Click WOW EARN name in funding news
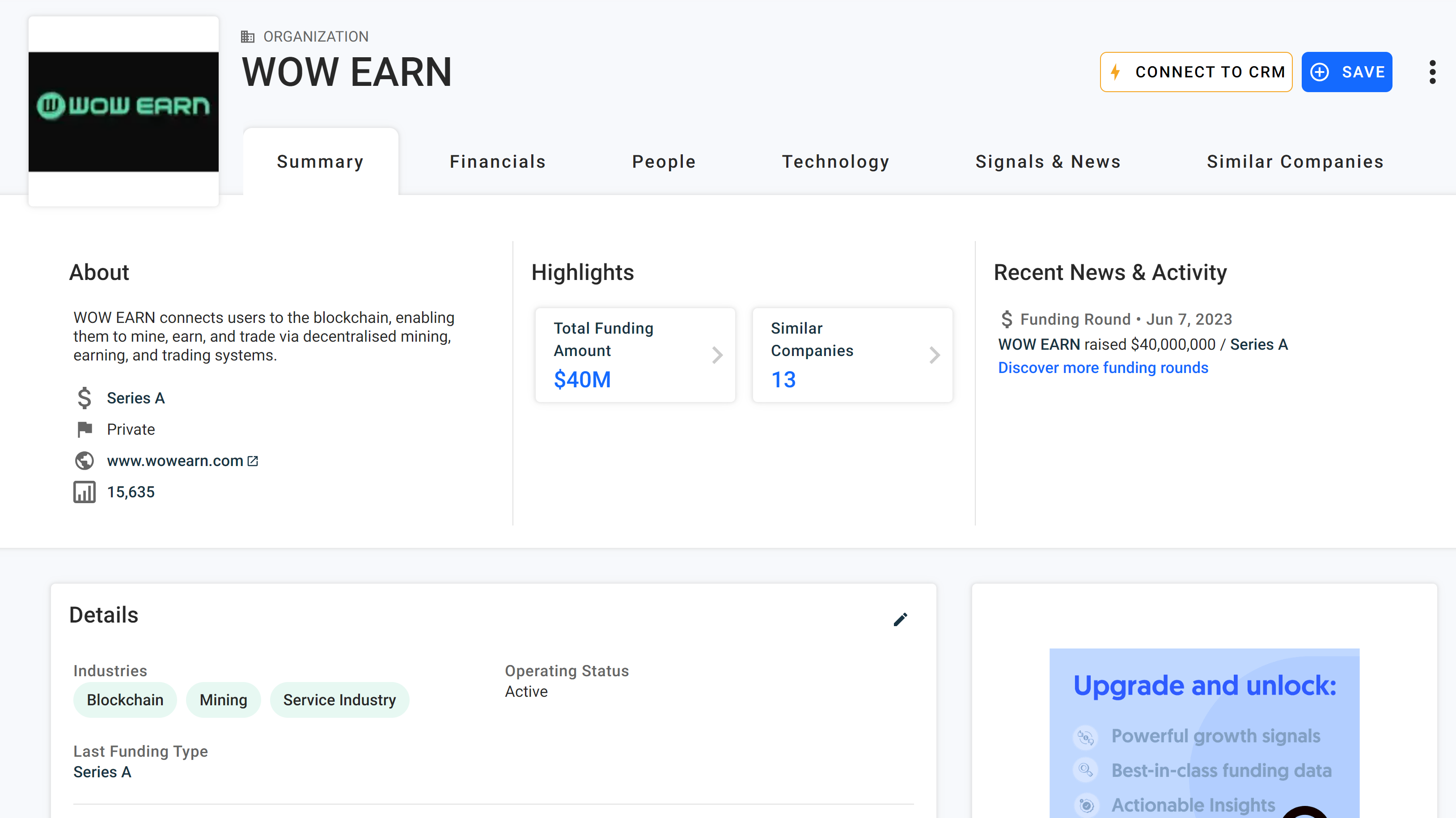Viewport: 1456px width, 818px height. pos(1039,344)
